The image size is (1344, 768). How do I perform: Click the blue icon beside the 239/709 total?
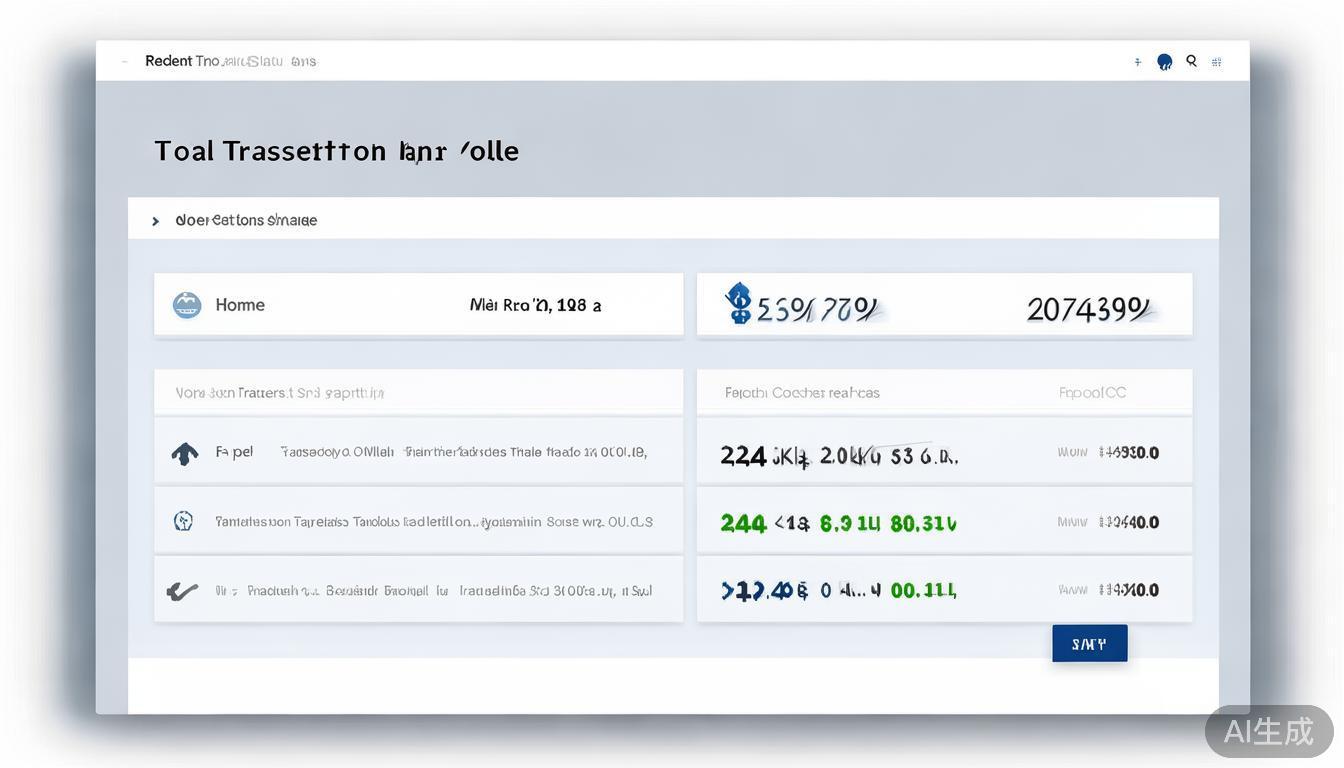pos(738,303)
